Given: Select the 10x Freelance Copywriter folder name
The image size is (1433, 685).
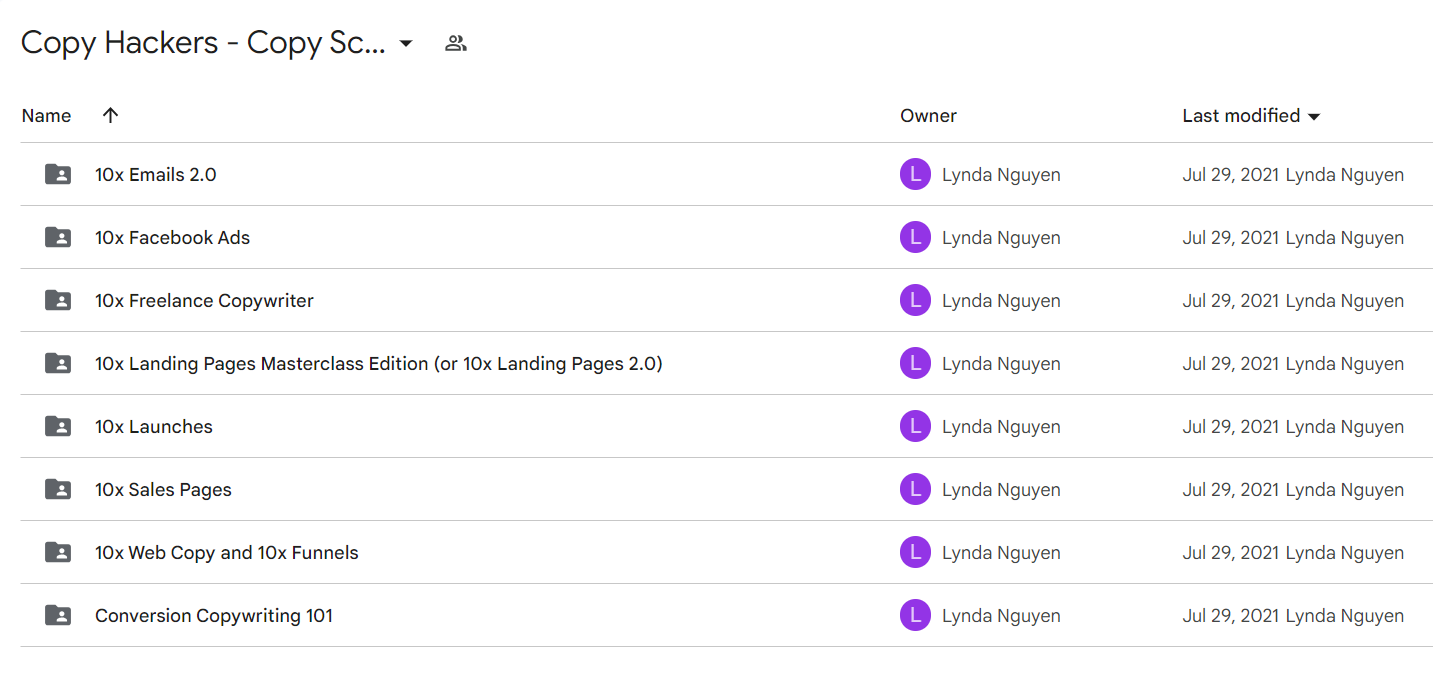Looking at the screenshot, I should (204, 301).
